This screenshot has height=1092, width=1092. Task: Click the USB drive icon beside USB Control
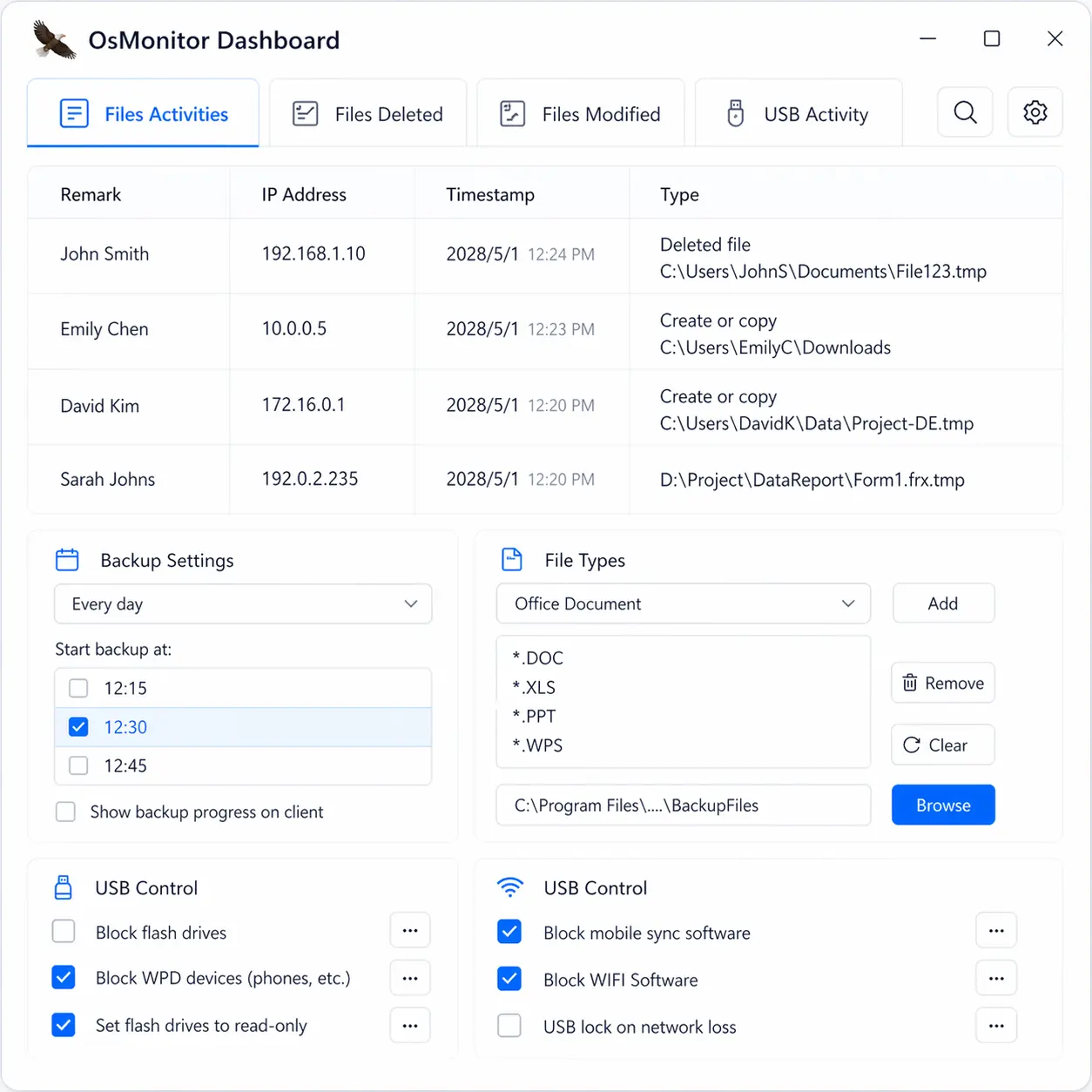(x=64, y=887)
